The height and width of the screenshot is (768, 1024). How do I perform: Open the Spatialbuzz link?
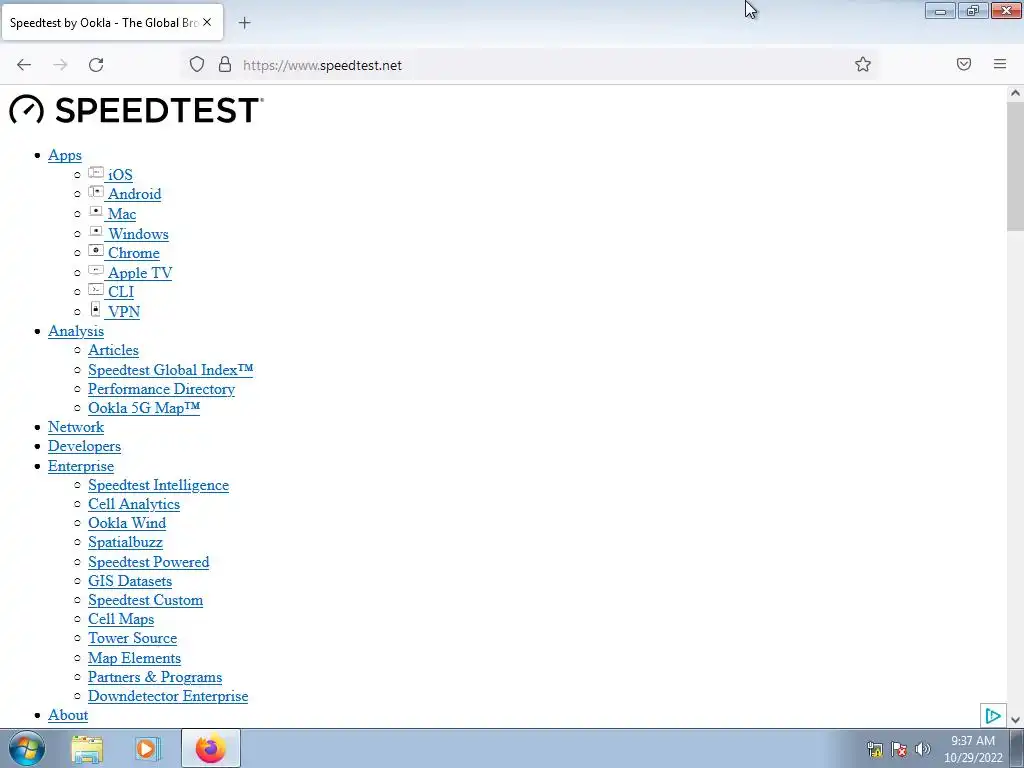[125, 542]
